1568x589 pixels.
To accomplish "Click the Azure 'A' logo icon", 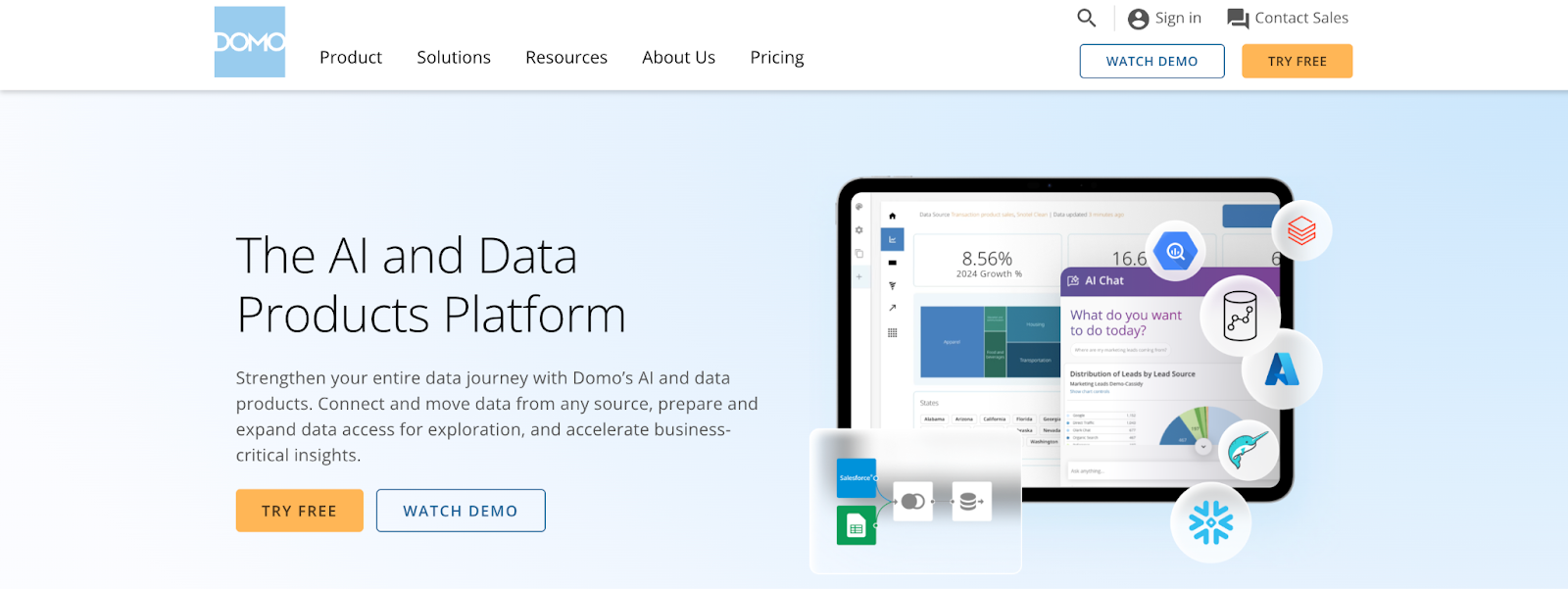I will [1282, 368].
